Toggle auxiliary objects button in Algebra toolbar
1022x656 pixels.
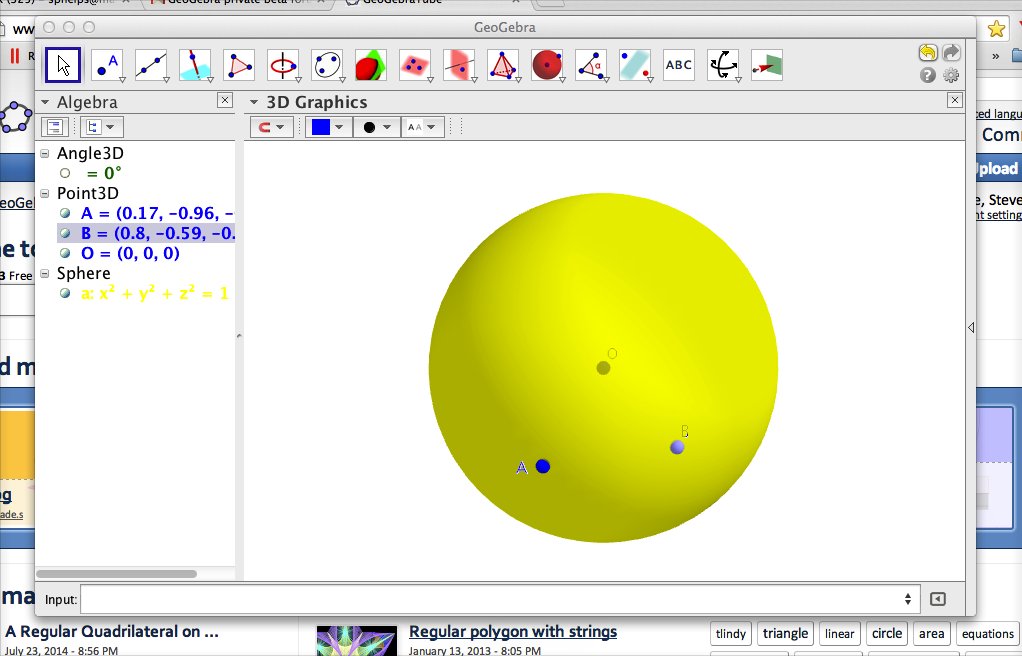pyautogui.click(x=55, y=127)
